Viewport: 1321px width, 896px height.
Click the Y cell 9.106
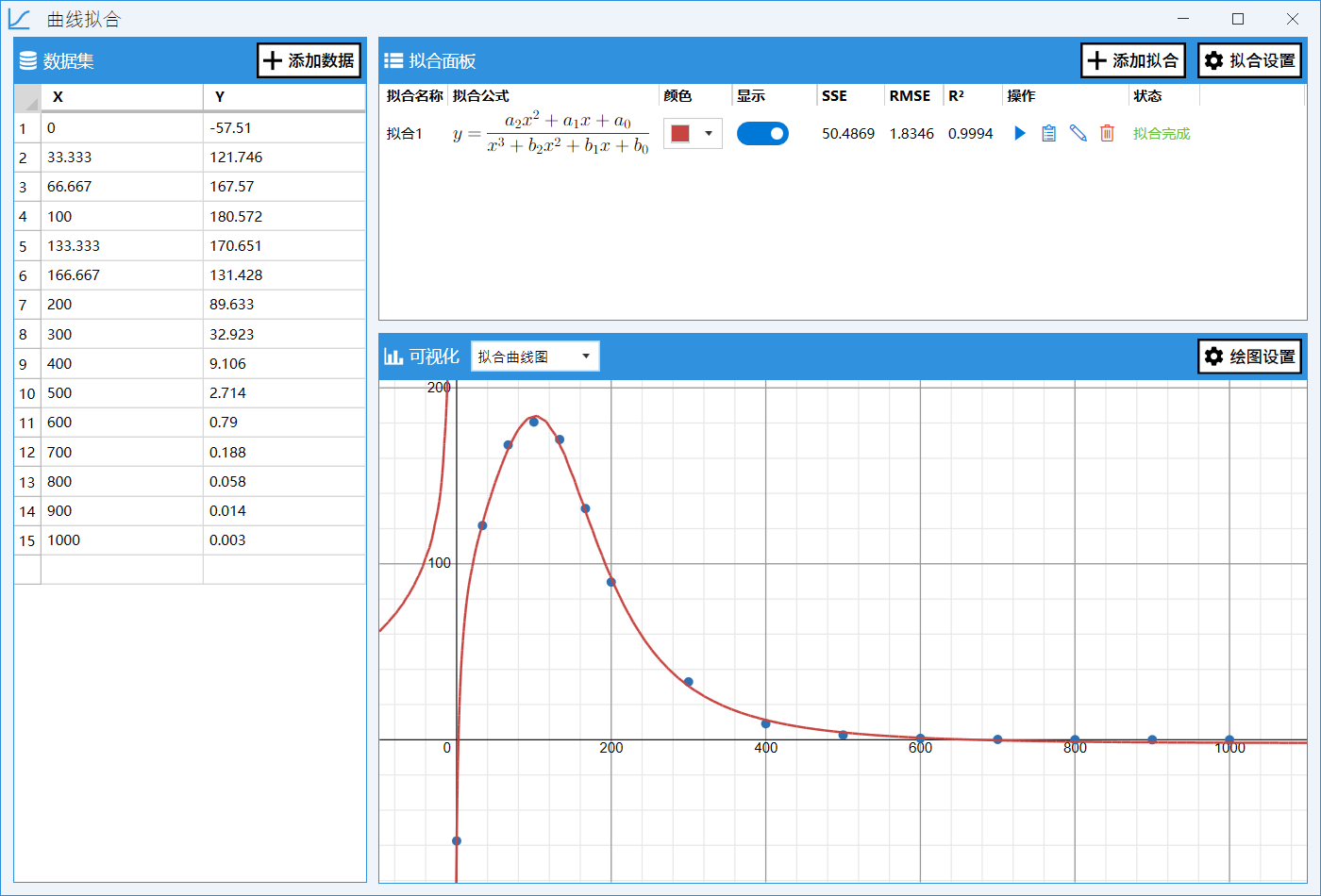pyautogui.click(x=284, y=364)
